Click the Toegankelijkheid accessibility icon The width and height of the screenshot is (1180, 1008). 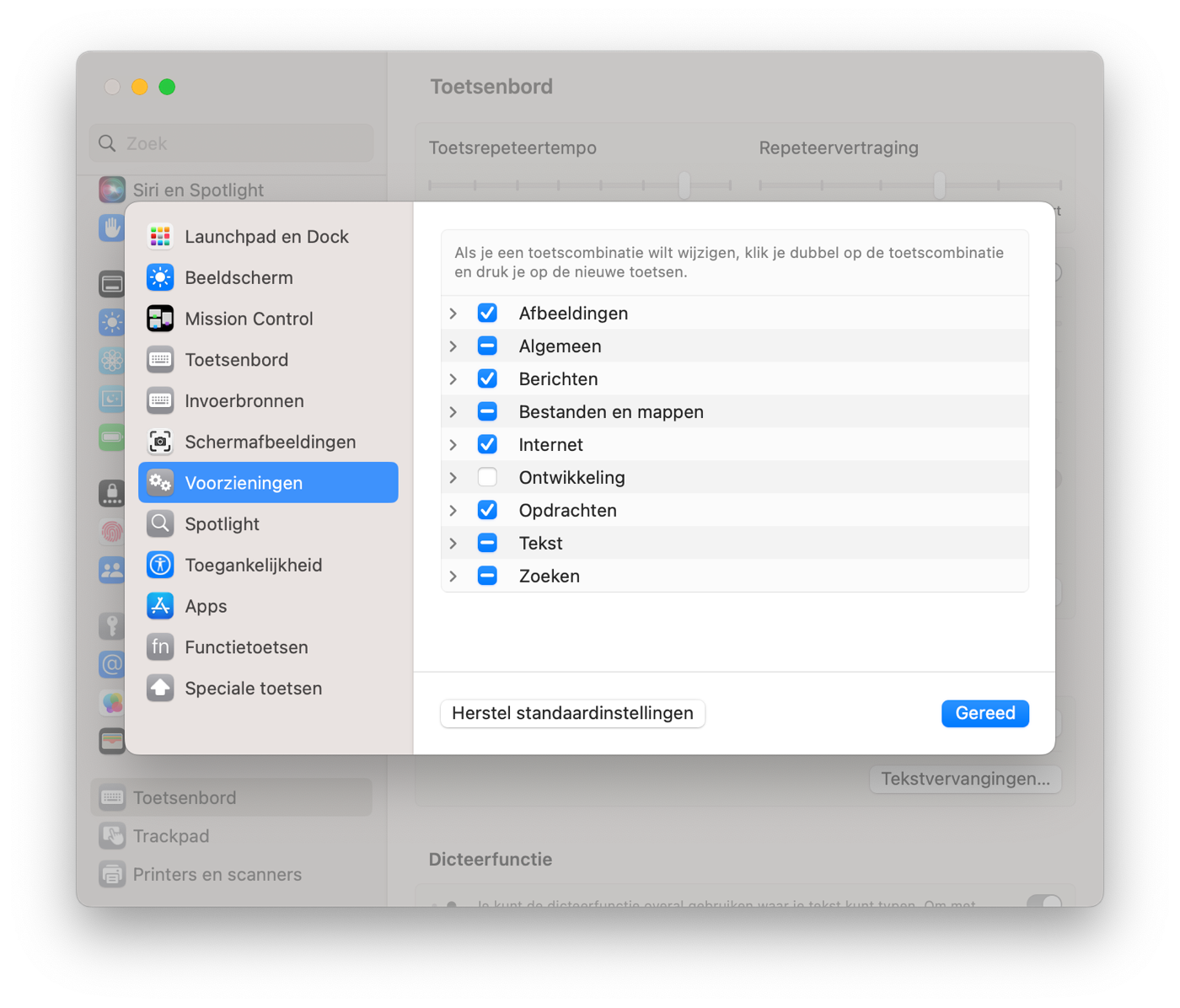click(160, 565)
